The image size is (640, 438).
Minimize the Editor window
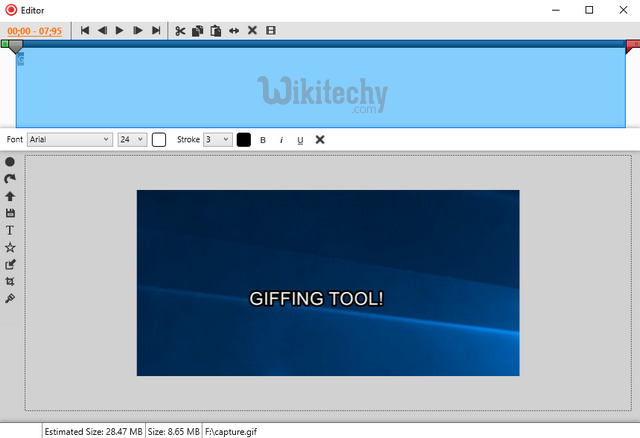tap(556, 10)
